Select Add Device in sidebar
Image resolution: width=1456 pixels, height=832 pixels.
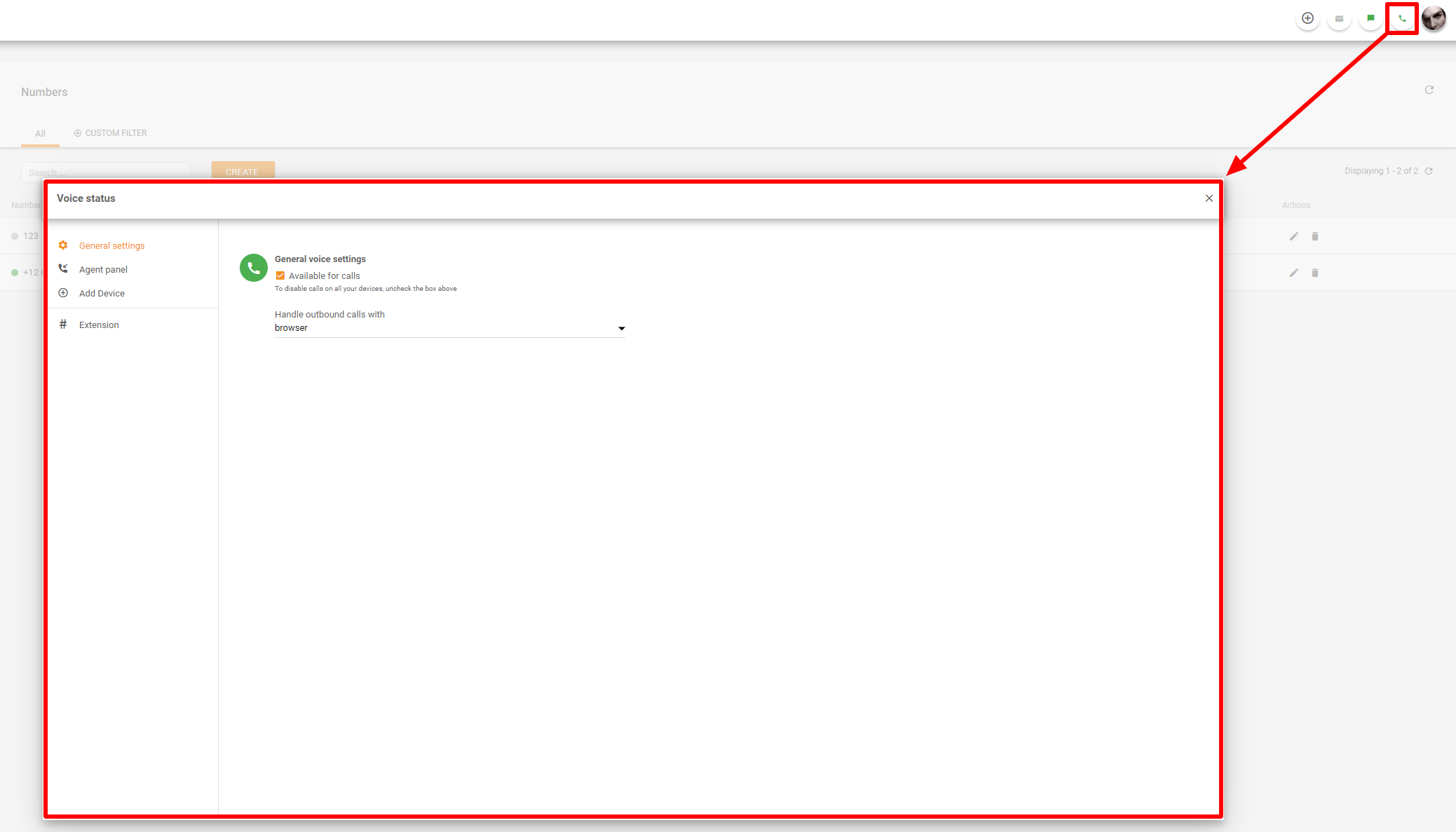[102, 294]
